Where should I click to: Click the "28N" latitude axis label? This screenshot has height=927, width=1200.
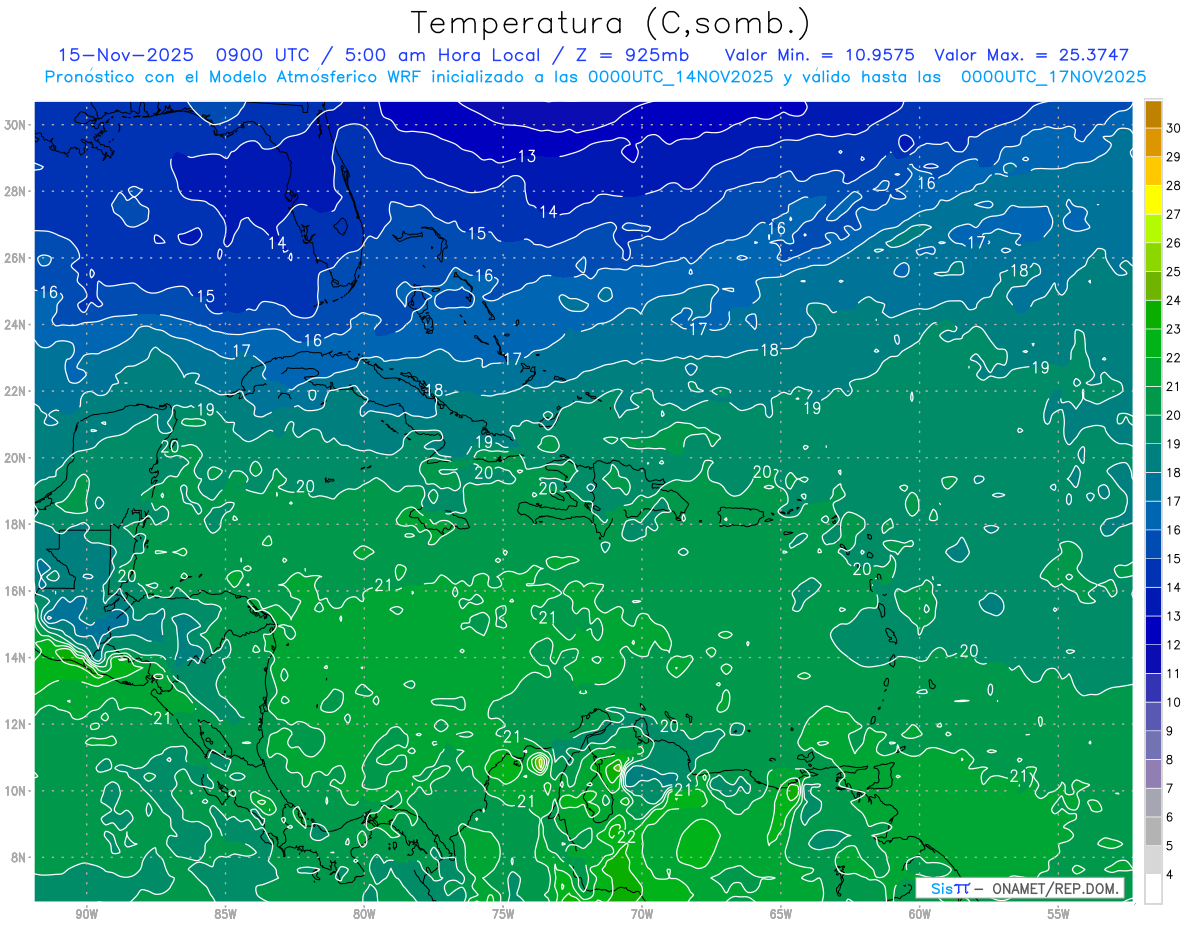15,191
